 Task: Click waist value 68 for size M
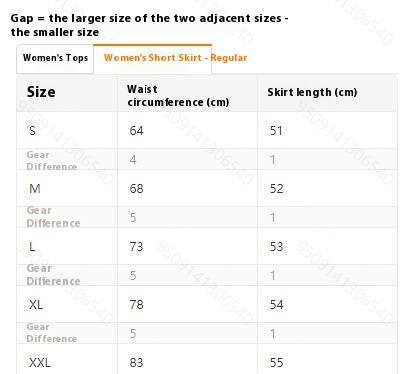pyautogui.click(x=136, y=189)
